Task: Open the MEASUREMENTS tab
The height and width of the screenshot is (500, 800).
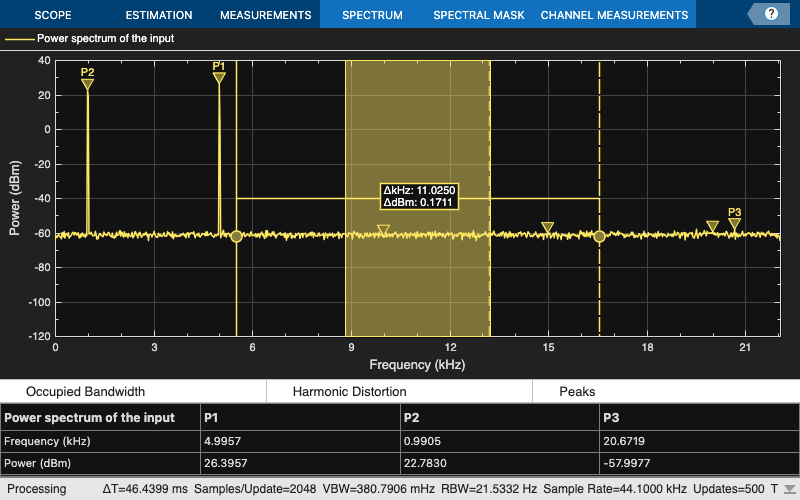Action: tap(265, 15)
